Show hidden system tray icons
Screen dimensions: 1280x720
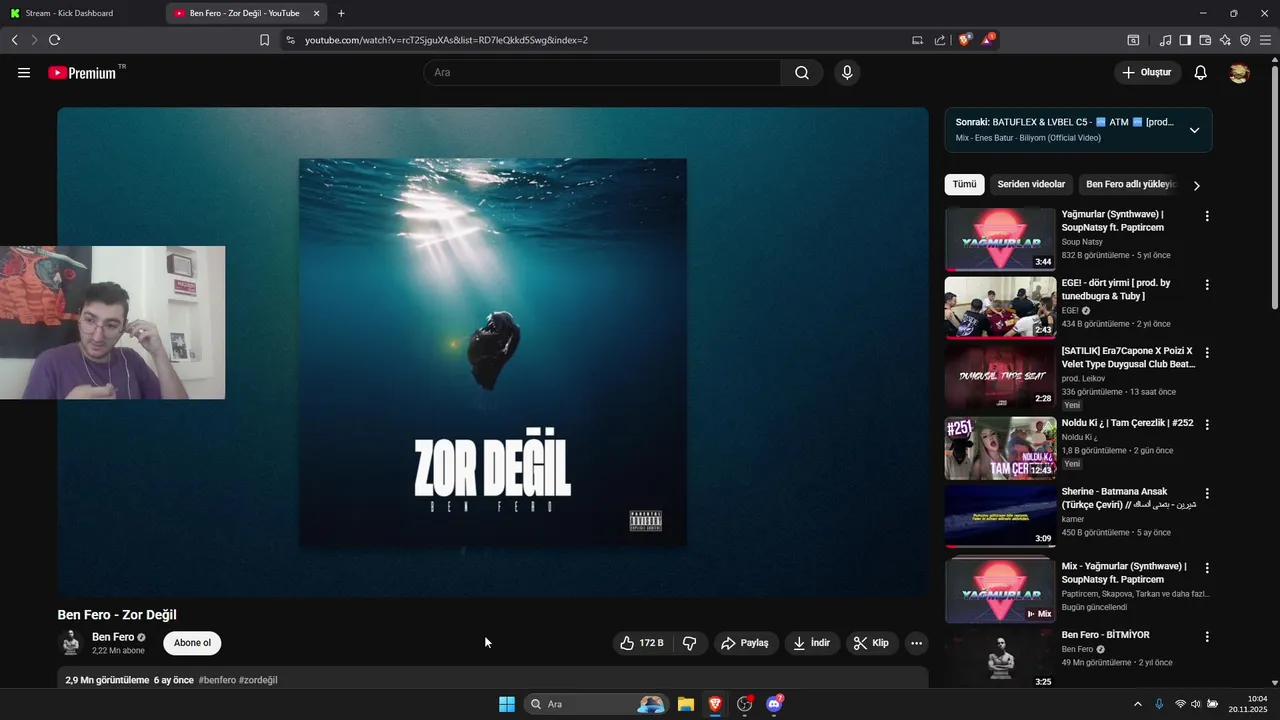pyautogui.click(x=1137, y=704)
